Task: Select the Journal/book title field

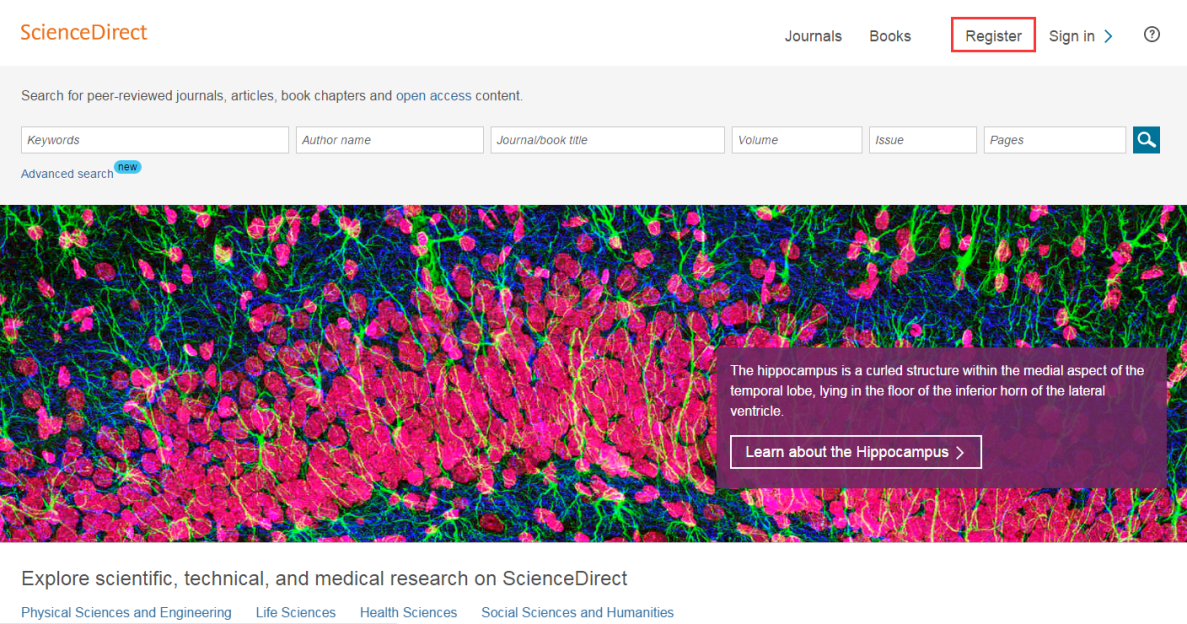Action: (607, 140)
